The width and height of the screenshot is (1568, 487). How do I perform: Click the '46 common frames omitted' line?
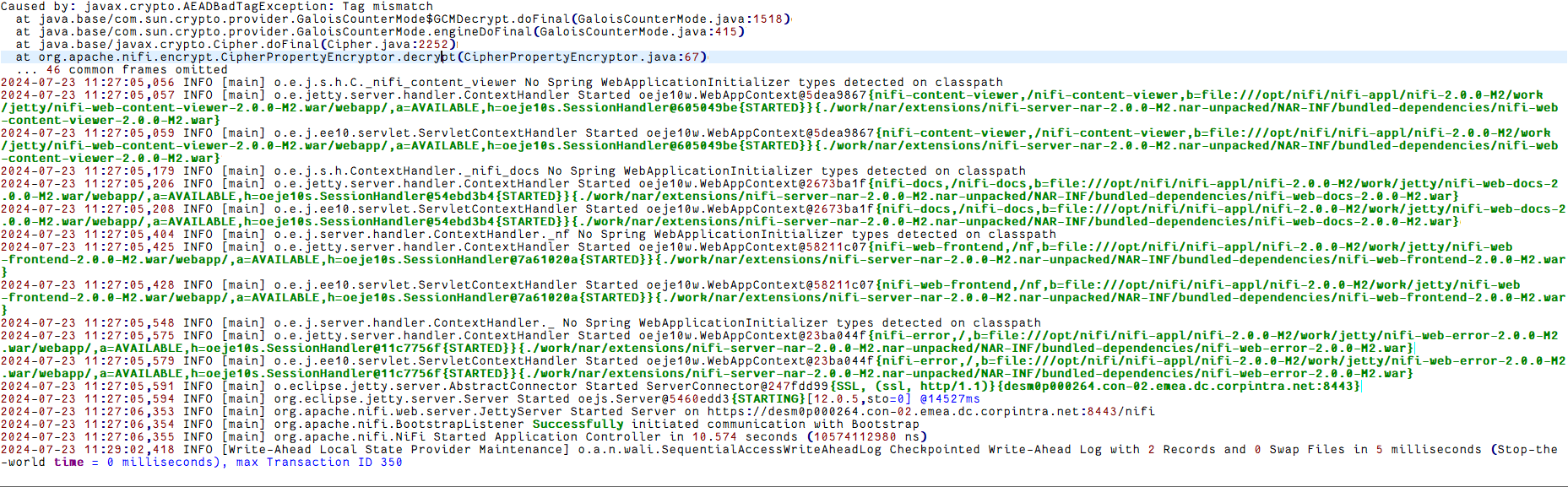point(122,69)
